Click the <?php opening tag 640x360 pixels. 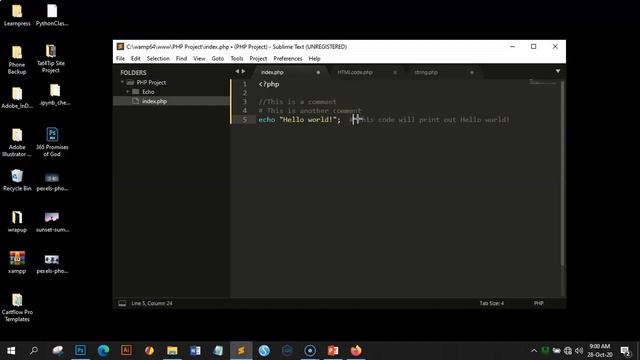click(269, 84)
